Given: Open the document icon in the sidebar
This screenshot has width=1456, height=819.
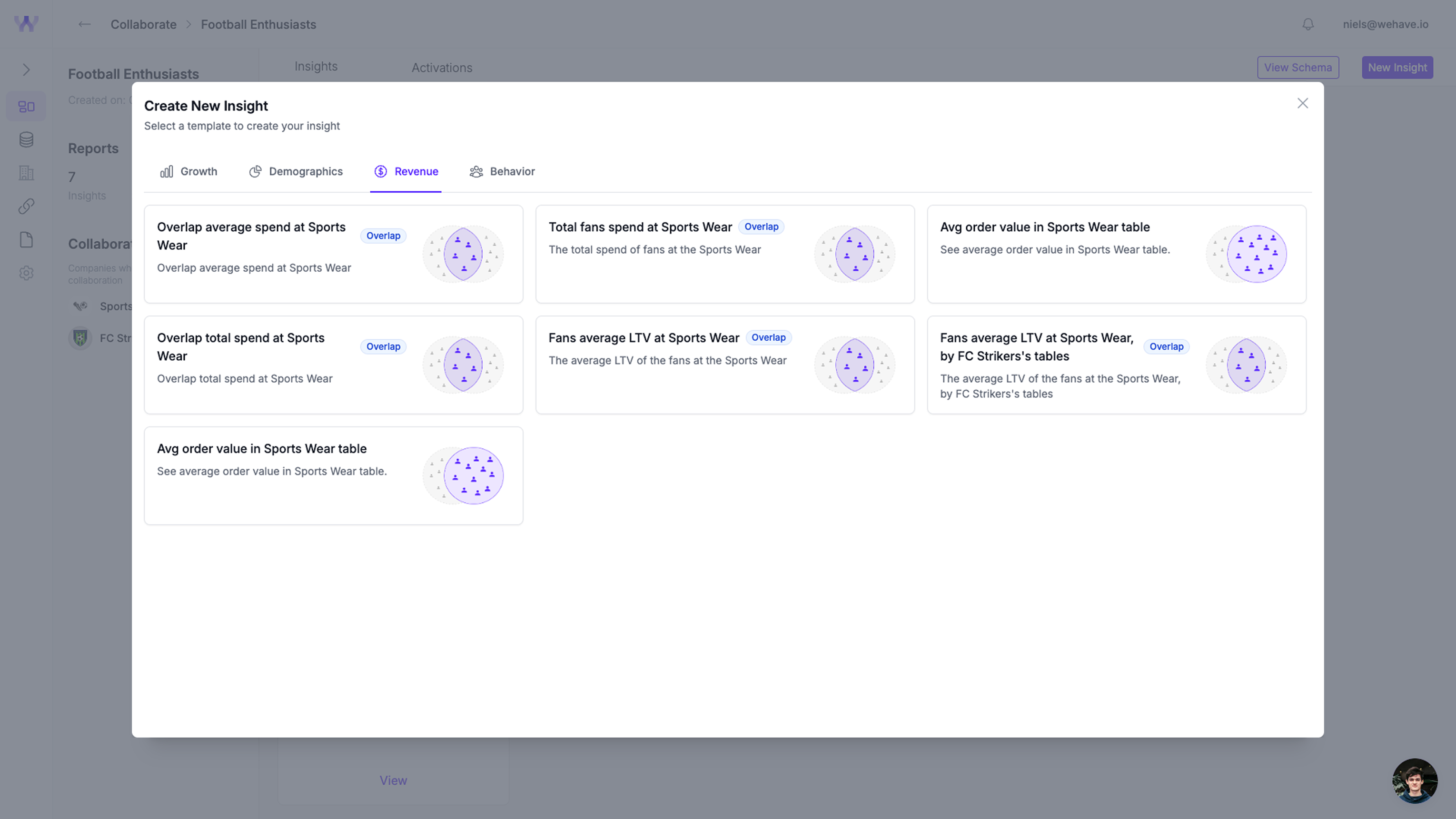Looking at the screenshot, I should (26, 239).
